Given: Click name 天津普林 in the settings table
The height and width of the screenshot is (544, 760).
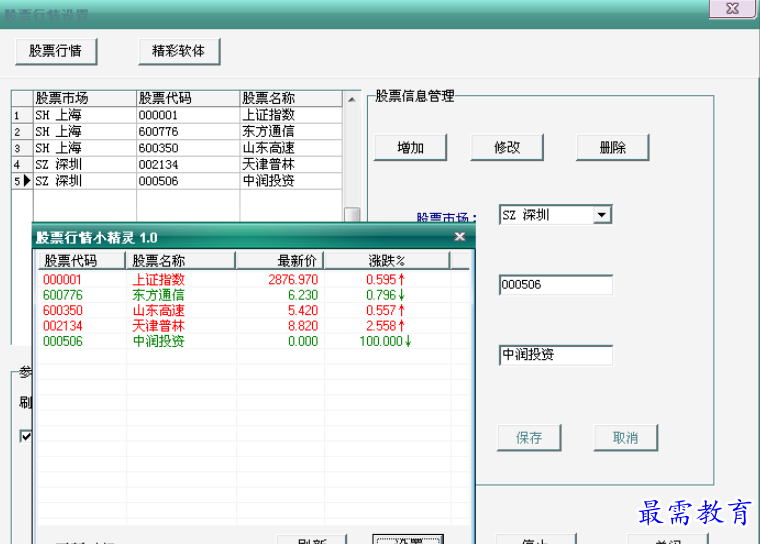Looking at the screenshot, I should click(x=291, y=165).
